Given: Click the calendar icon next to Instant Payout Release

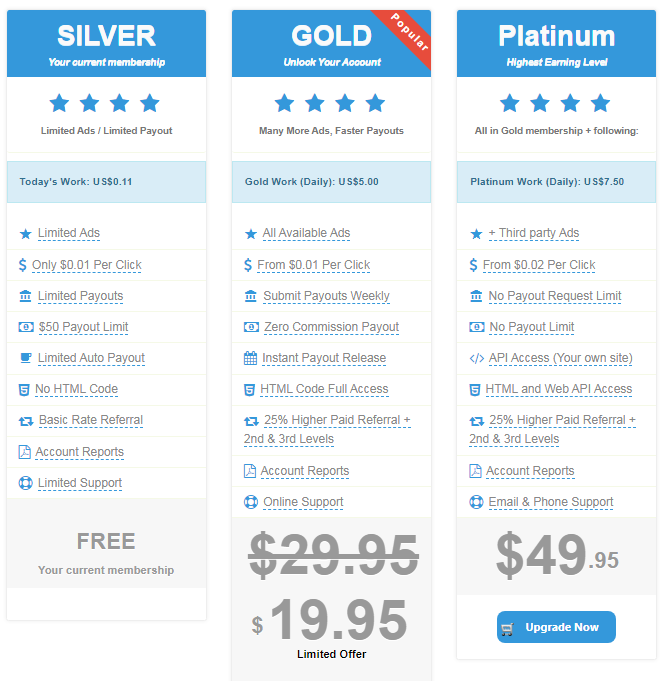Looking at the screenshot, I should (250, 358).
